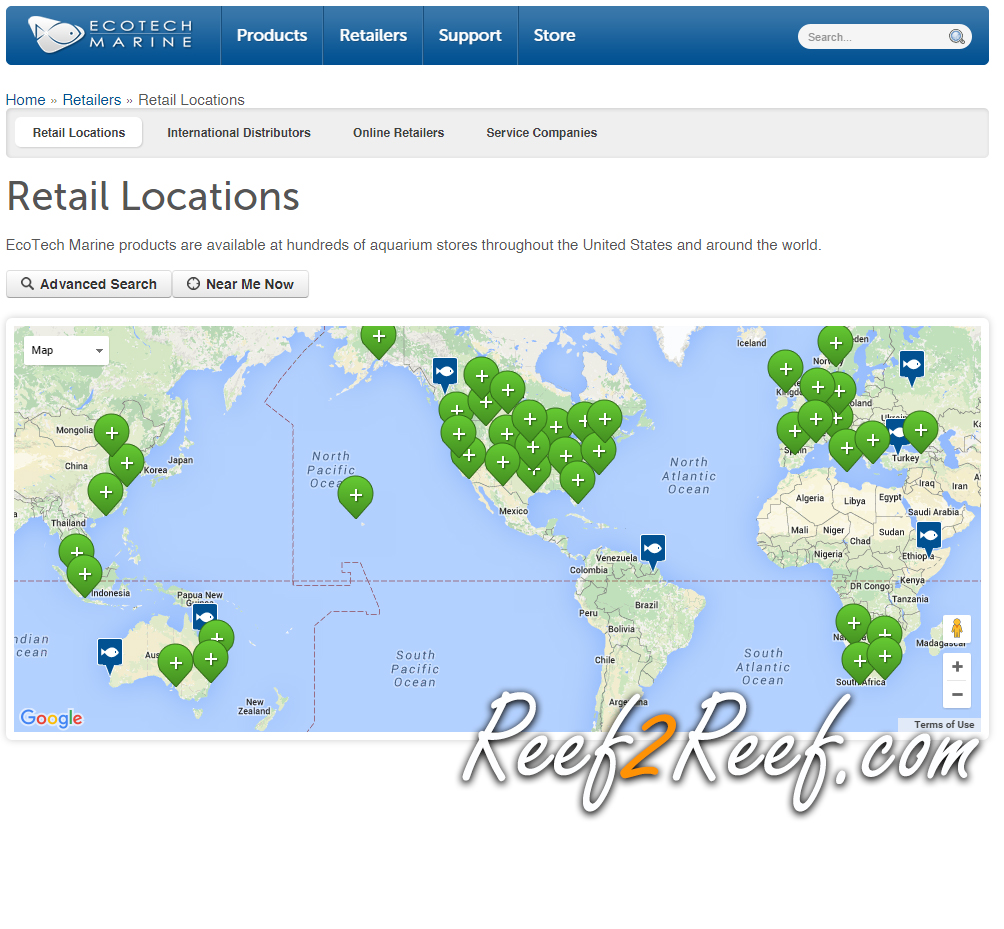
Task: Switch to Online Retailers tab
Action: pos(398,133)
